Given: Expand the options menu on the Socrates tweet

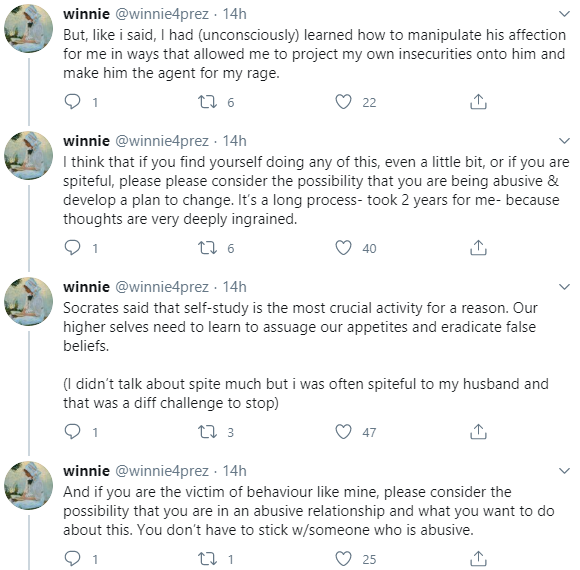Looking at the screenshot, I should pos(564,287).
